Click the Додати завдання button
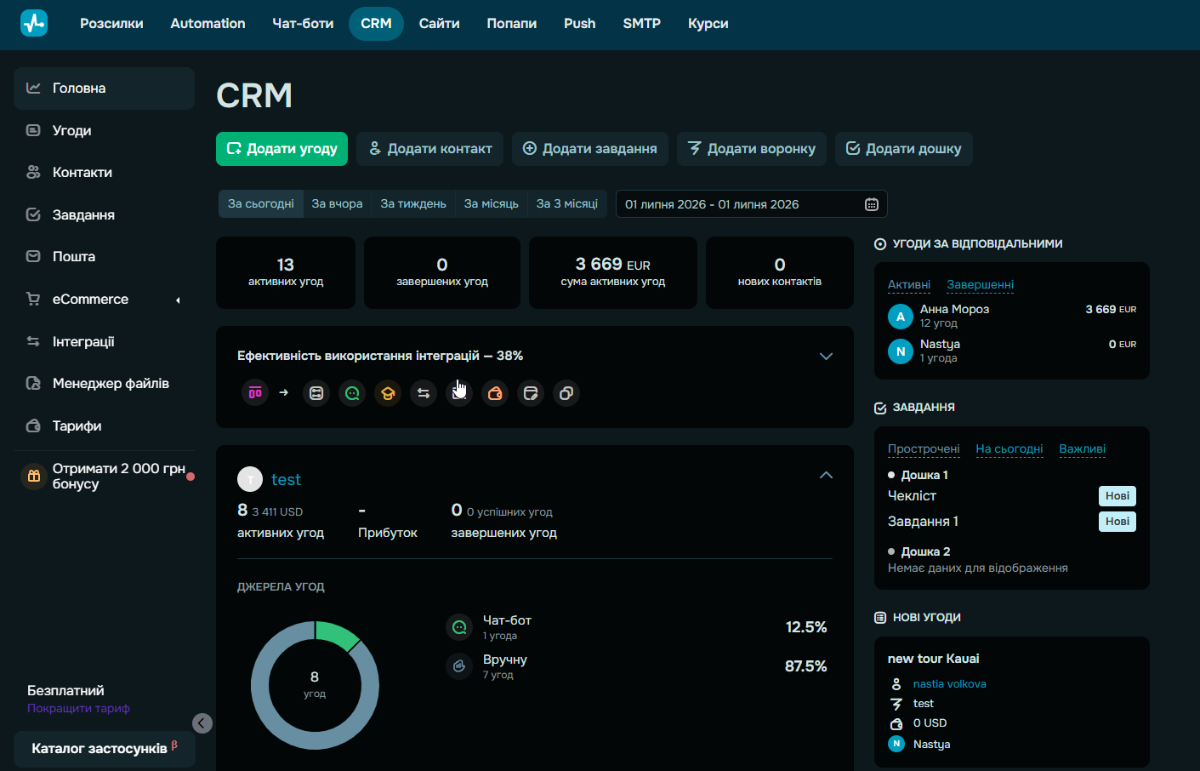The height and width of the screenshot is (771, 1200). pos(590,149)
